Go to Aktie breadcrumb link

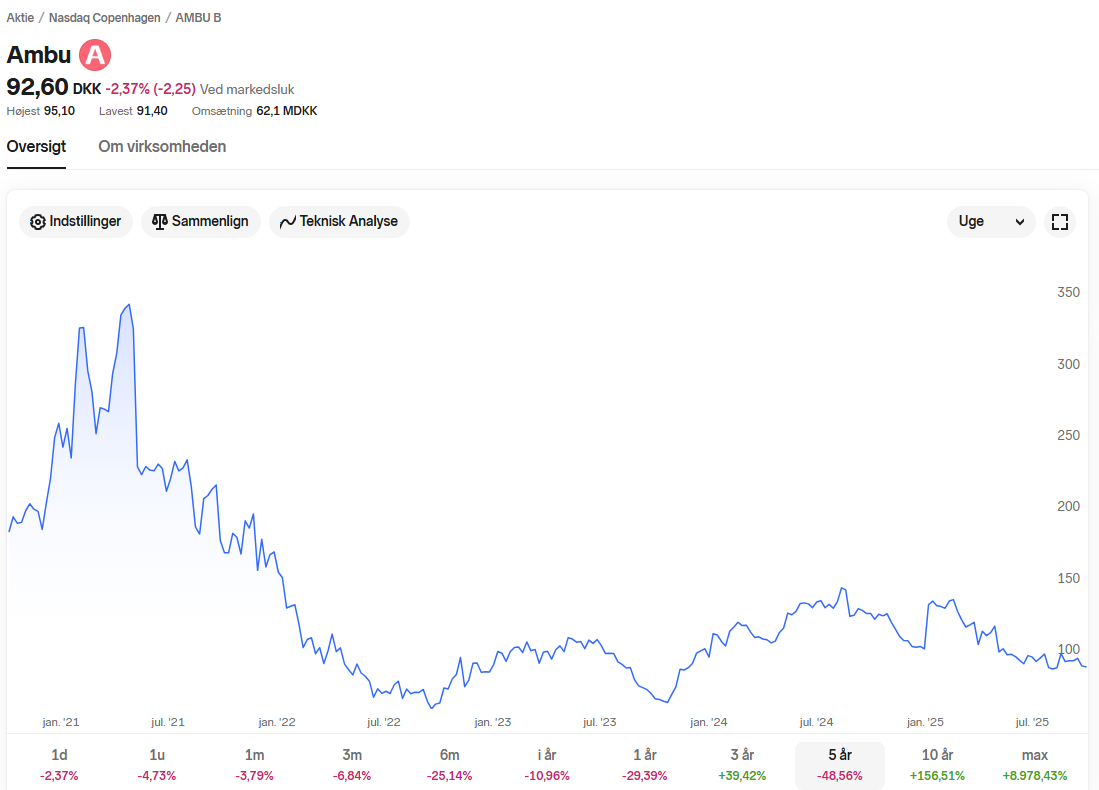(20, 18)
